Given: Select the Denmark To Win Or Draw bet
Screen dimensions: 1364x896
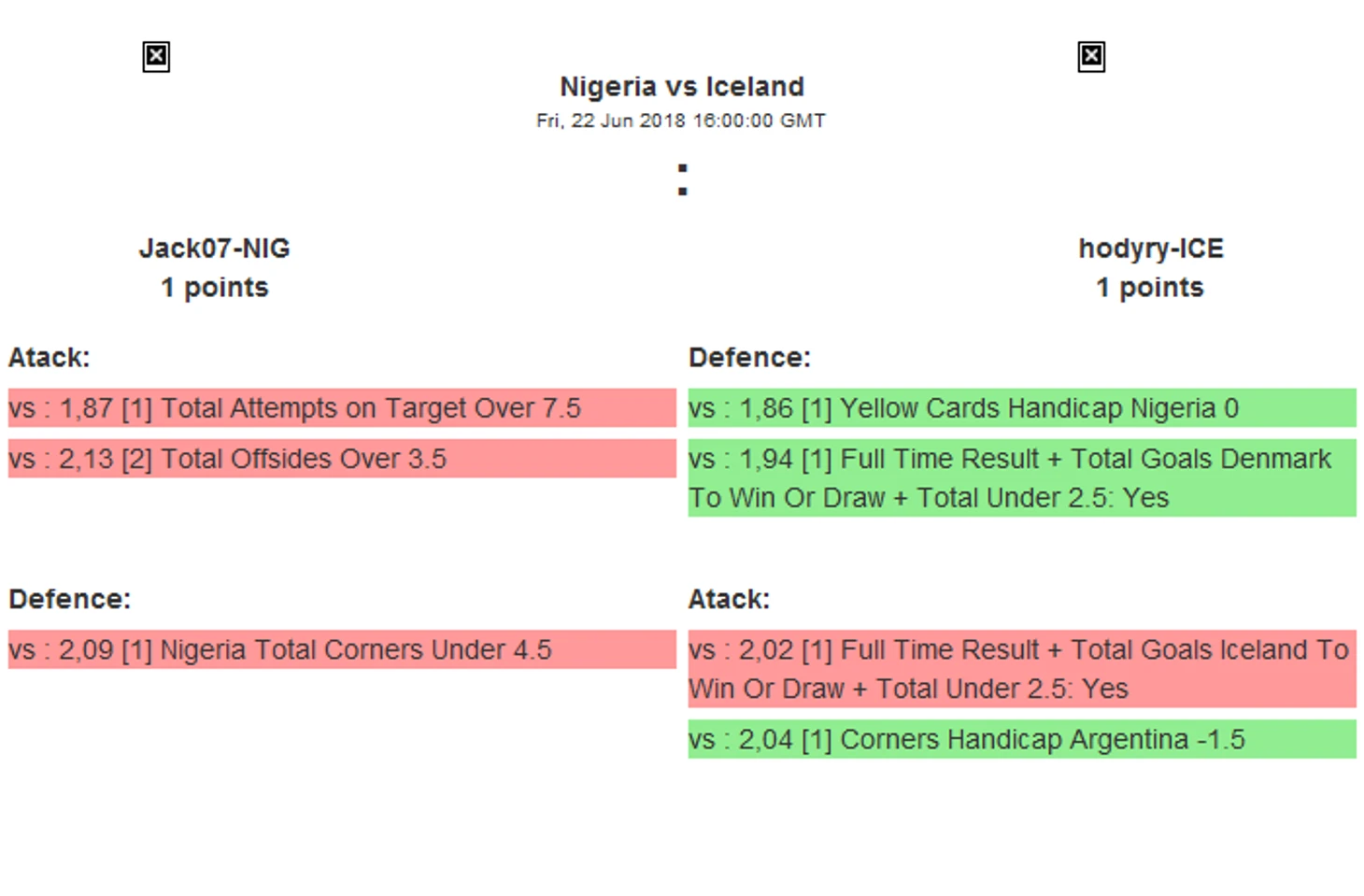Looking at the screenshot, I should point(1022,478).
